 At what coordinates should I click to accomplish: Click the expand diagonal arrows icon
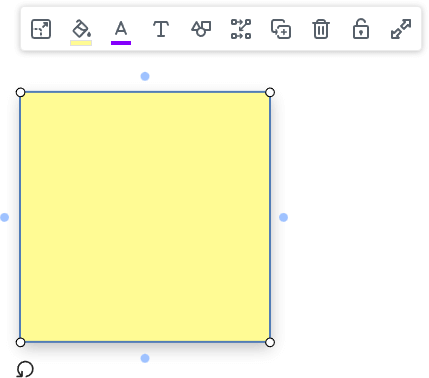pos(401,29)
